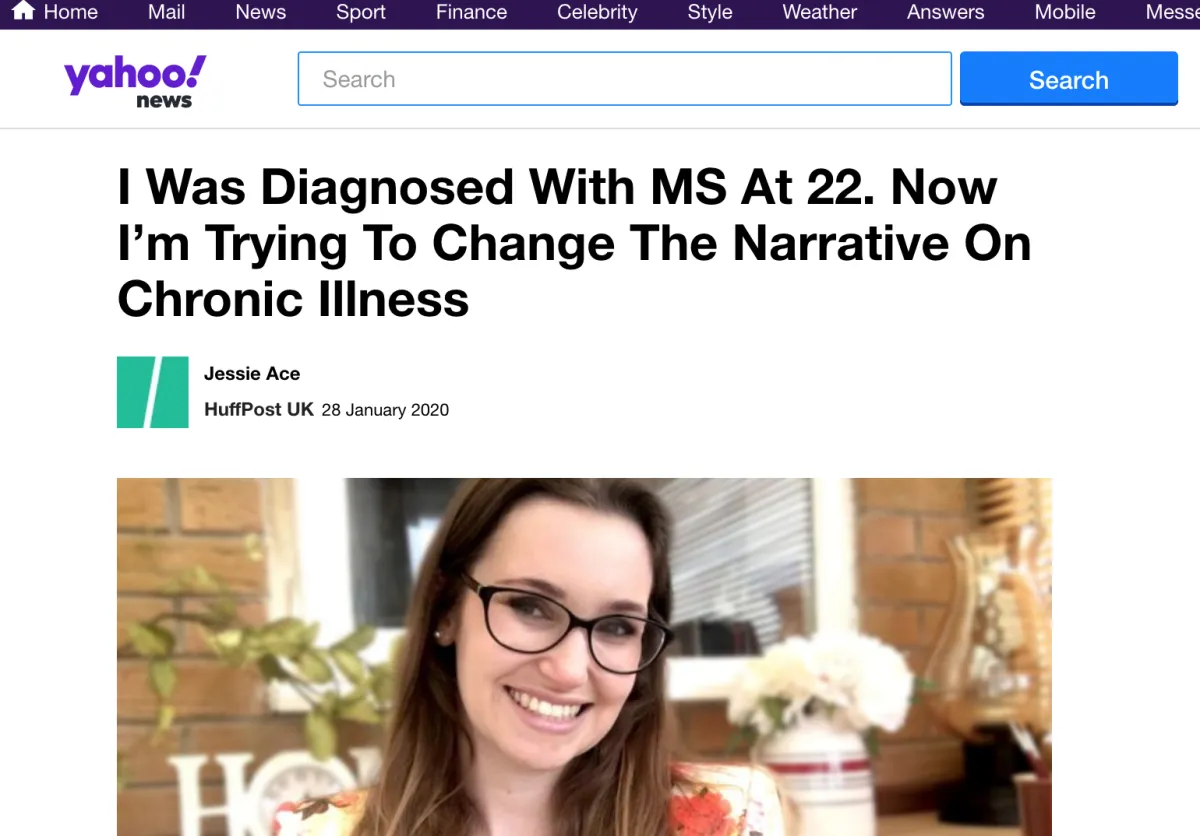
Task: Click the blue Search button
Action: 1069,79
